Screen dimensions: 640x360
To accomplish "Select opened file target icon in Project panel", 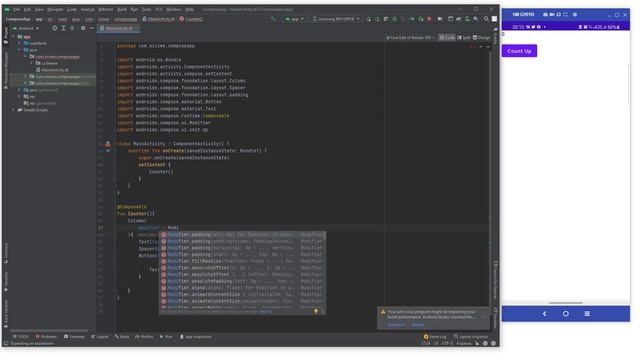I will pyautogui.click(x=54, y=28).
